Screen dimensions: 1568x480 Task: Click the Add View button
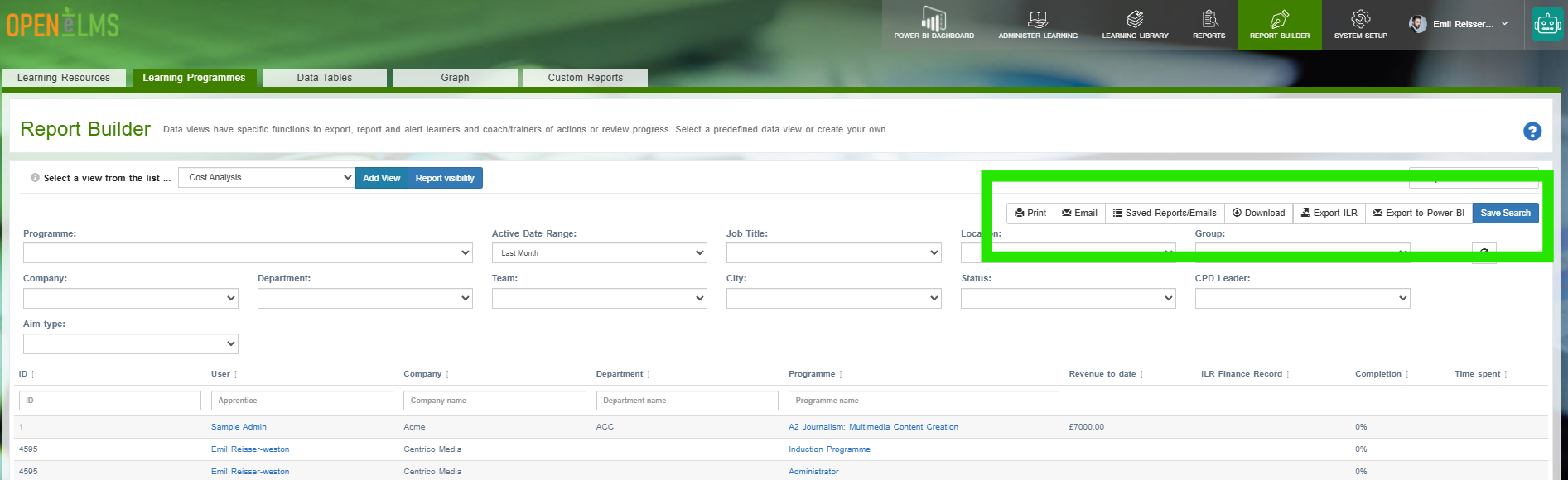382,178
